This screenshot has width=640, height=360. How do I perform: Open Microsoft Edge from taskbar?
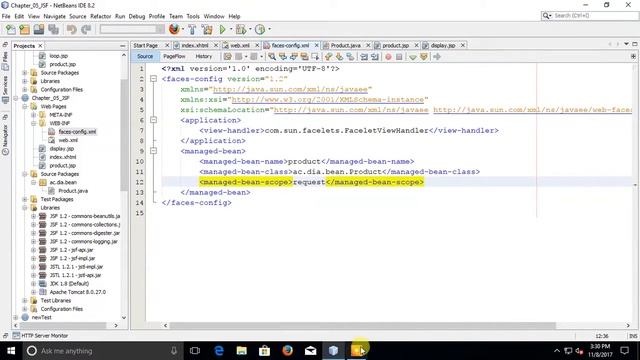(219, 350)
